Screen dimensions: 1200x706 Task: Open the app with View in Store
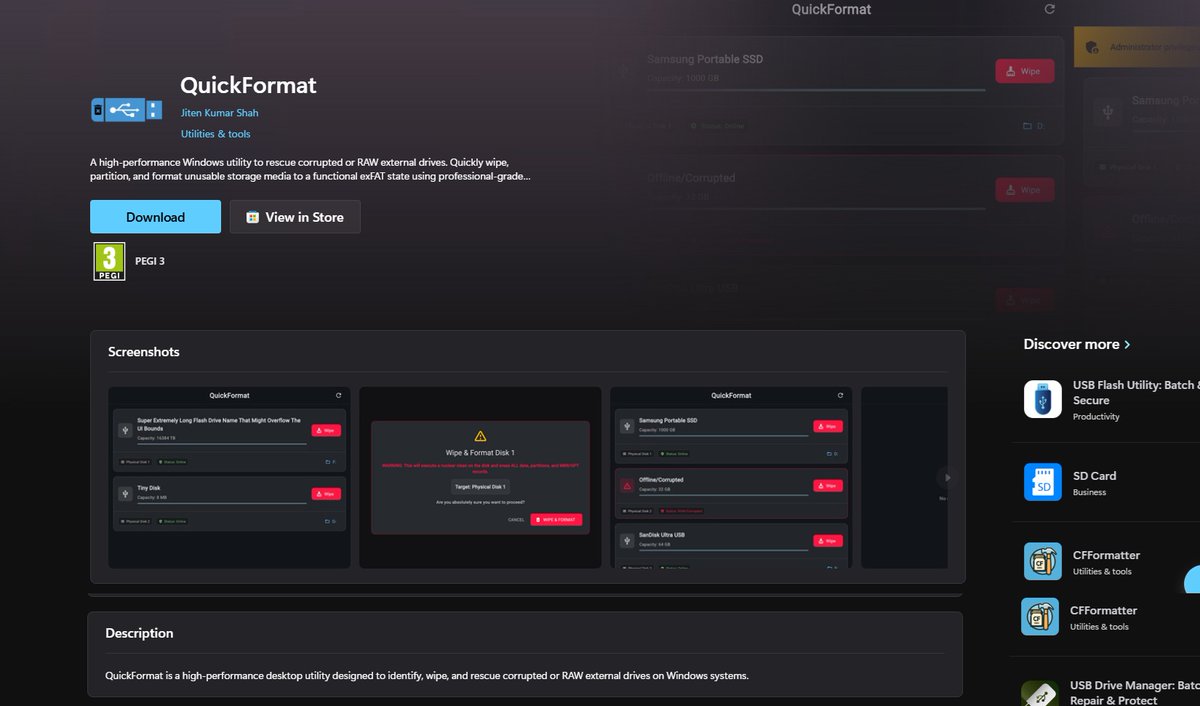pyautogui.click(x=295, y=217)
